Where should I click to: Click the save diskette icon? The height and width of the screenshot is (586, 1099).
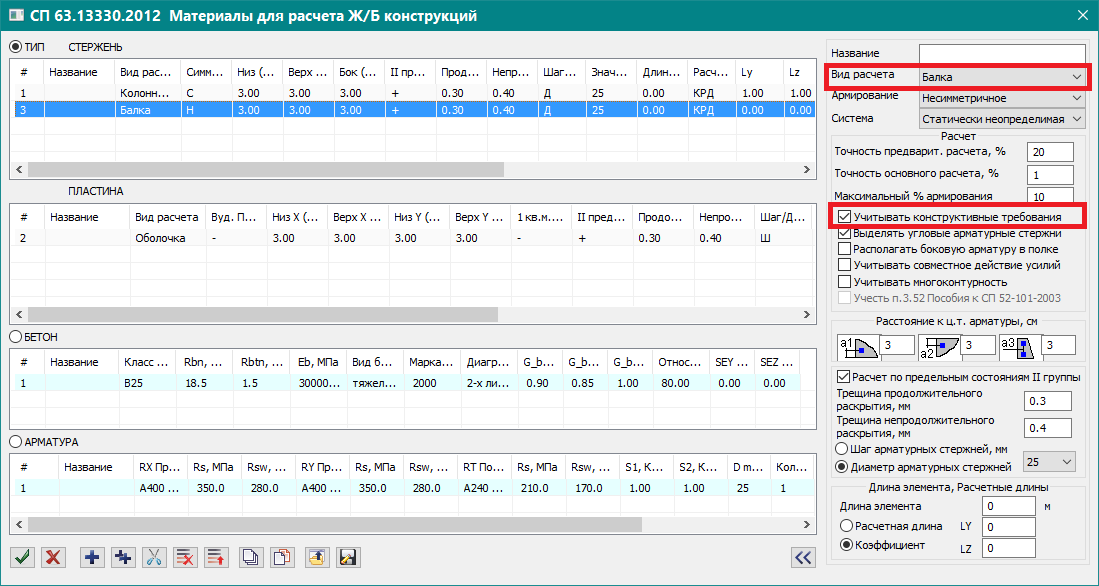click(x=348, y=558)
